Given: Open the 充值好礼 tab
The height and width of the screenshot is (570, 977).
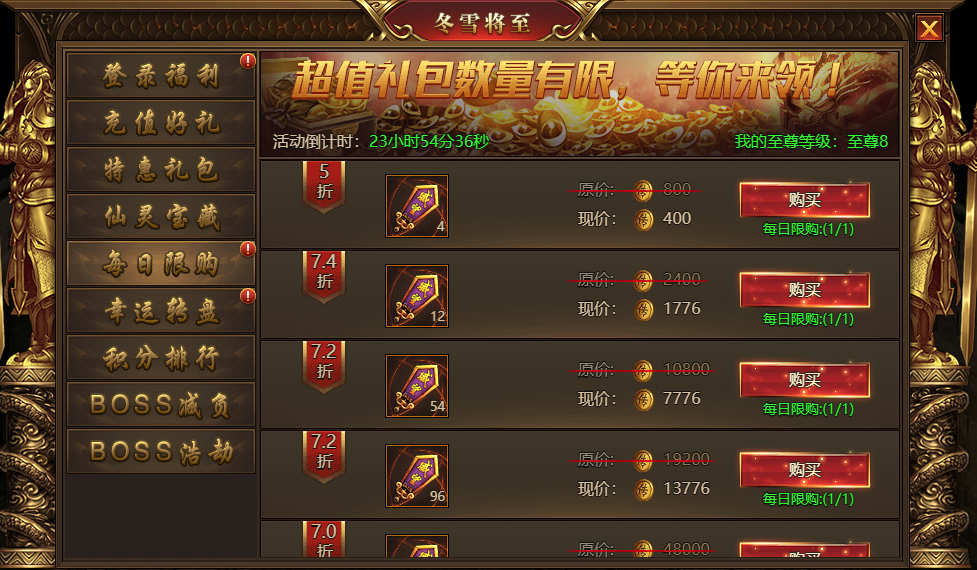Looking at the screenshot, I should point(161,123).
